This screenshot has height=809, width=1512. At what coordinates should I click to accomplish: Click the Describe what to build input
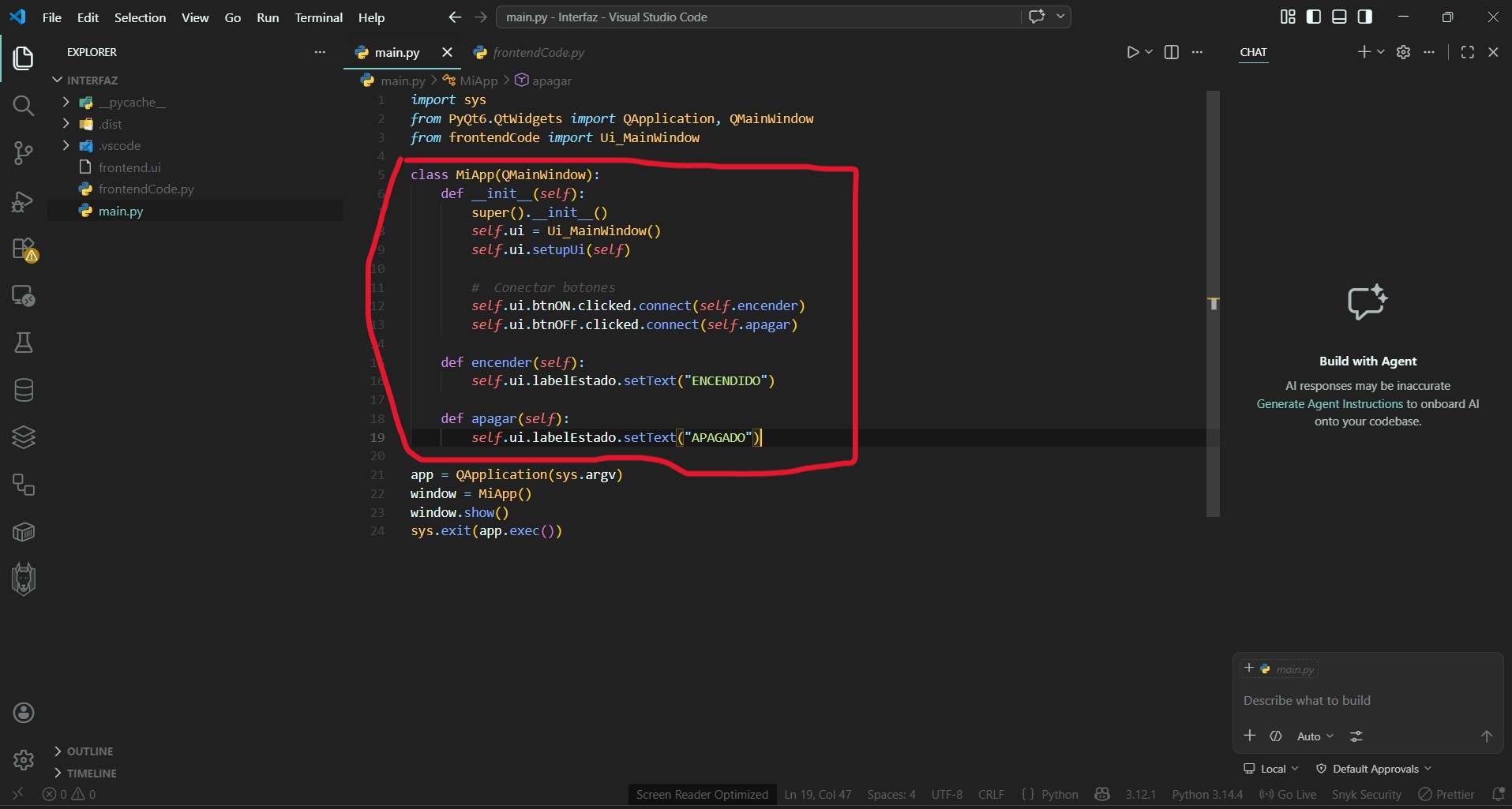point(1368,701)
